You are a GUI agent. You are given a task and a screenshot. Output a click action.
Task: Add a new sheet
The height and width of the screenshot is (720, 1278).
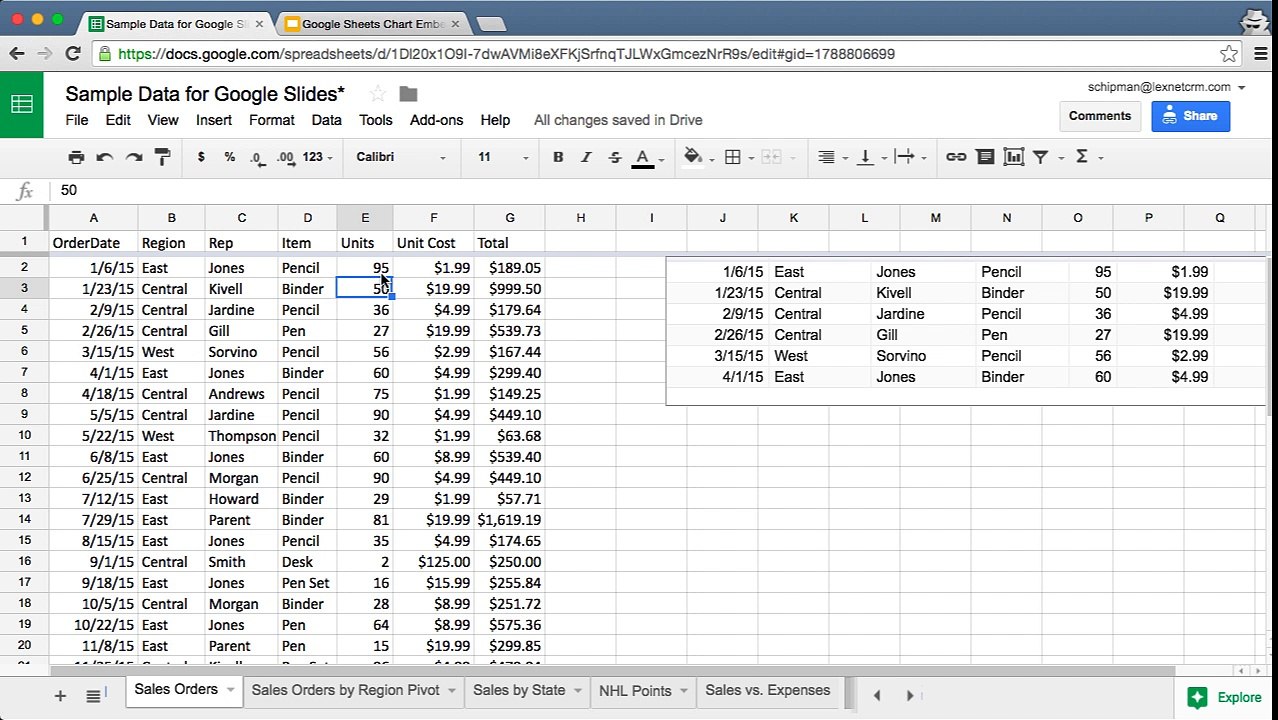tap(60, 695)
